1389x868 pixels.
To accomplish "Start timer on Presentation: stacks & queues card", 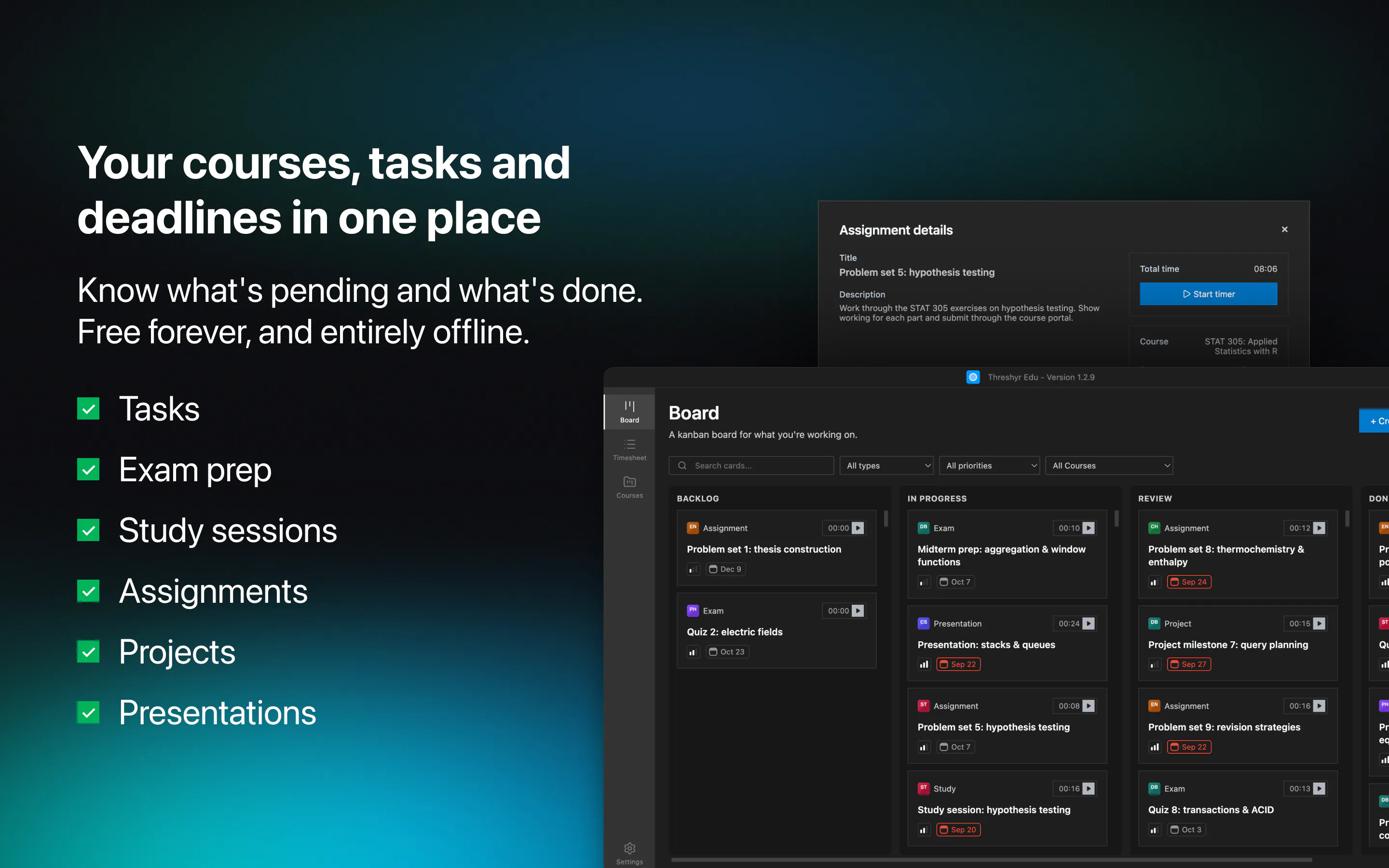I will point(1088,624).
